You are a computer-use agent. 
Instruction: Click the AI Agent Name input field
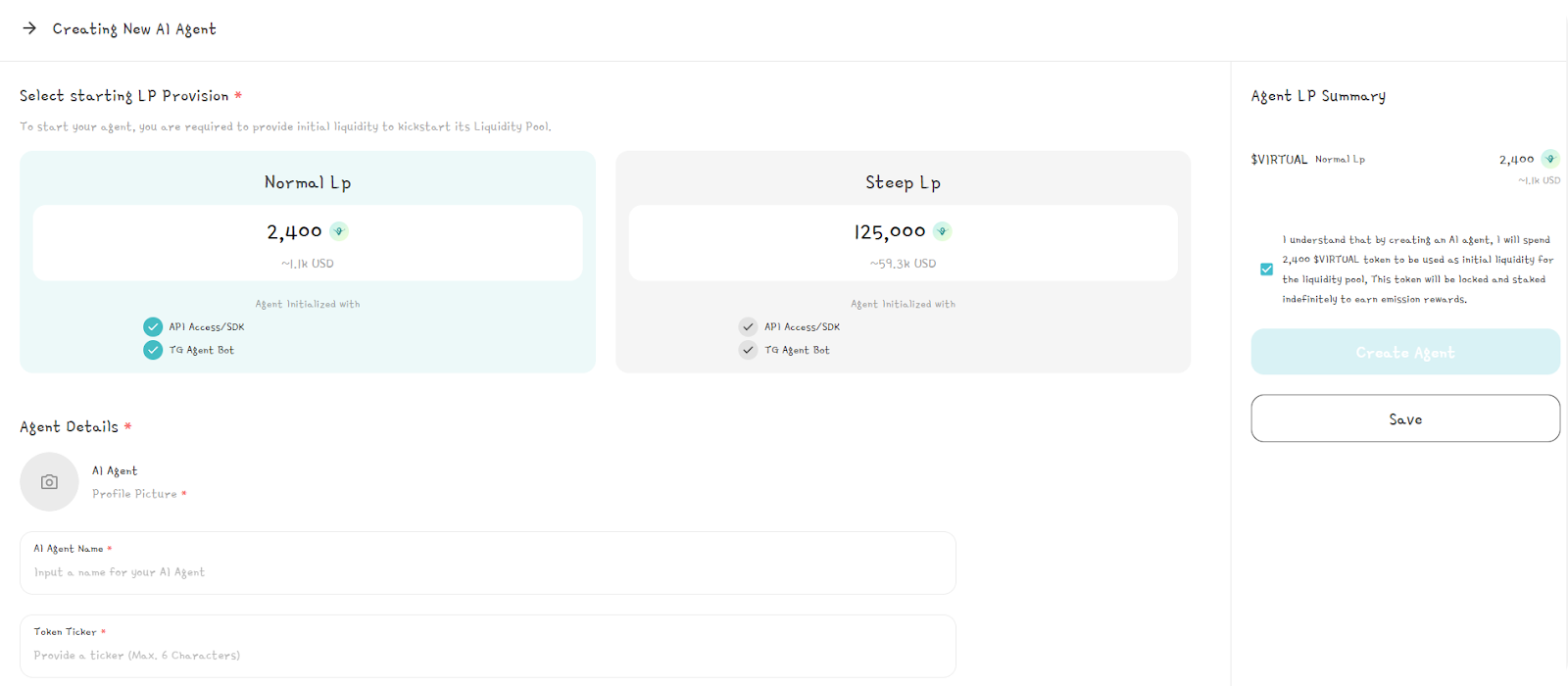click(x=488, y=563)
